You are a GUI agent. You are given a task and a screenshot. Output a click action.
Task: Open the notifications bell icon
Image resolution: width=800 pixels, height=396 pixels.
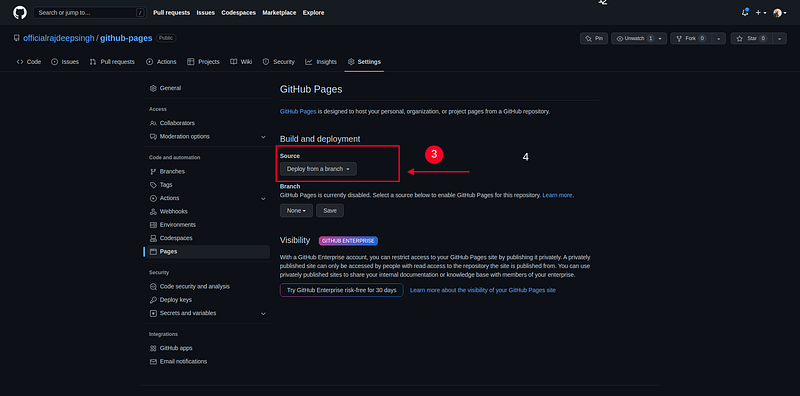click(744, 13)
